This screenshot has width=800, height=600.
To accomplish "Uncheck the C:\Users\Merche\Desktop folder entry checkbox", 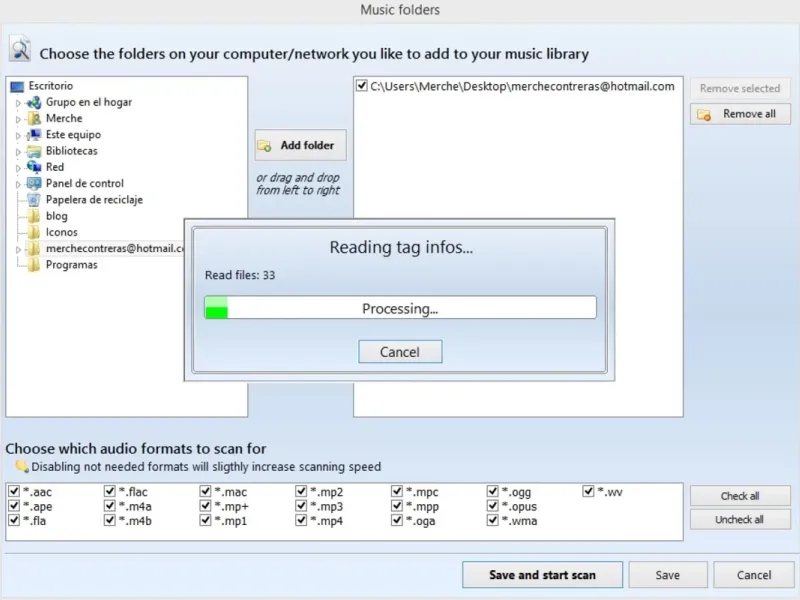I will click(x=362, y=86).
